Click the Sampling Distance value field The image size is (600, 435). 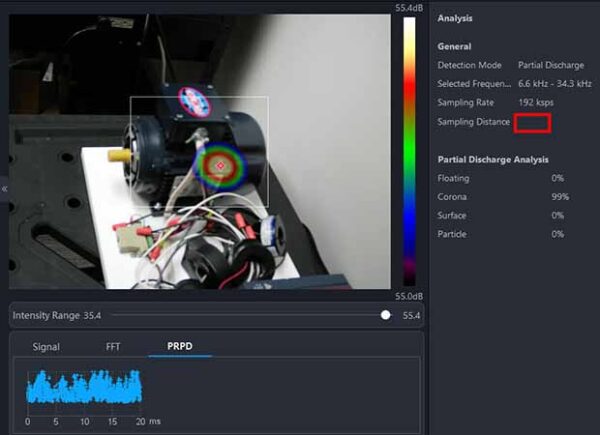point(532,123)
